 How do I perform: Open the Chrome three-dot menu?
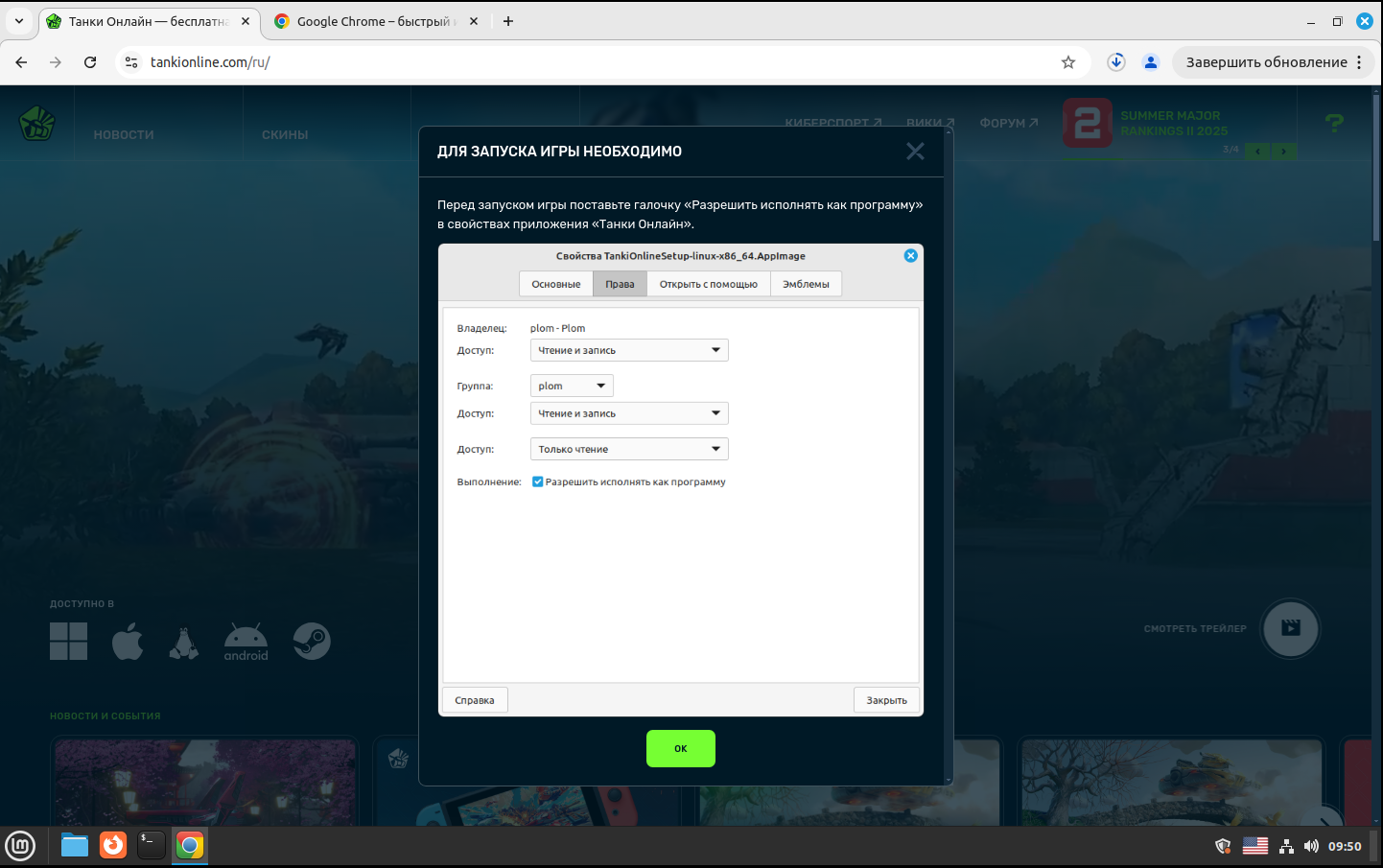coord(1359,62)
